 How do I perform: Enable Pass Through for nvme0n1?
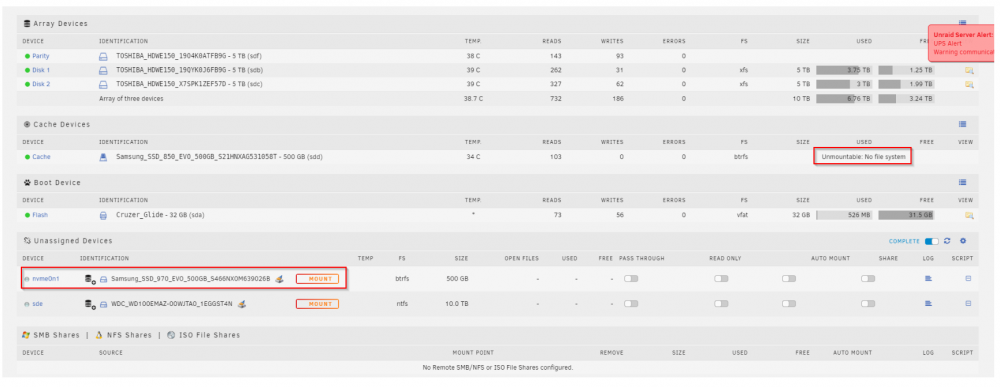pyautogui.click(x=631, y=279)
